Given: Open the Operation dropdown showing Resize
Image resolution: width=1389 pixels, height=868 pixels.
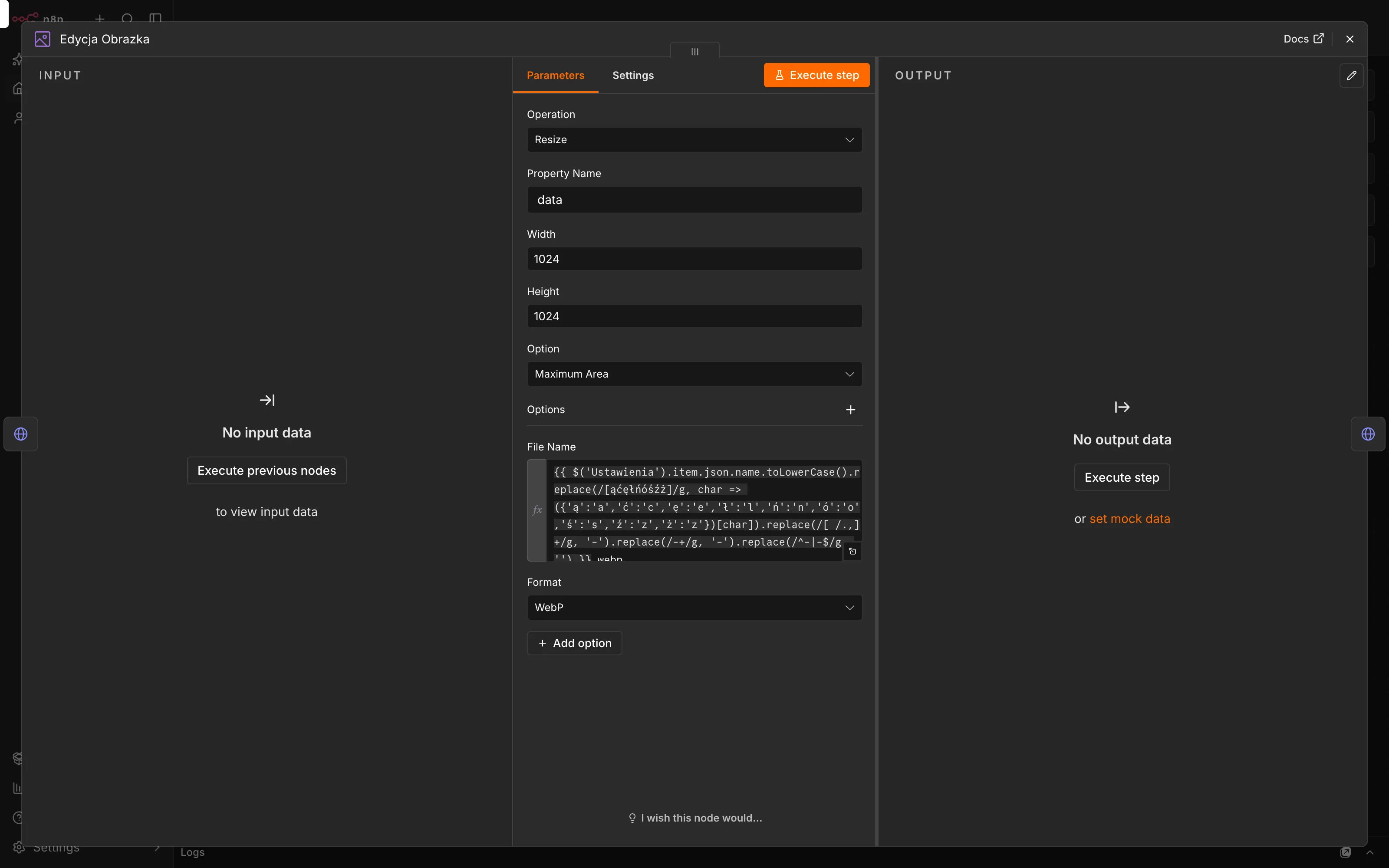Looking at the screenshot, I should point(694,139).
